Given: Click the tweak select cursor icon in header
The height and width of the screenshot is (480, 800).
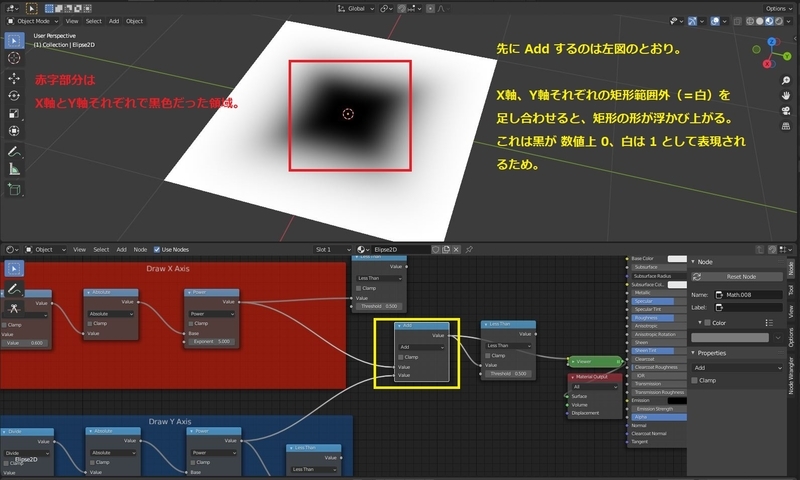Looking at the screenshot, I should (31, 8).
